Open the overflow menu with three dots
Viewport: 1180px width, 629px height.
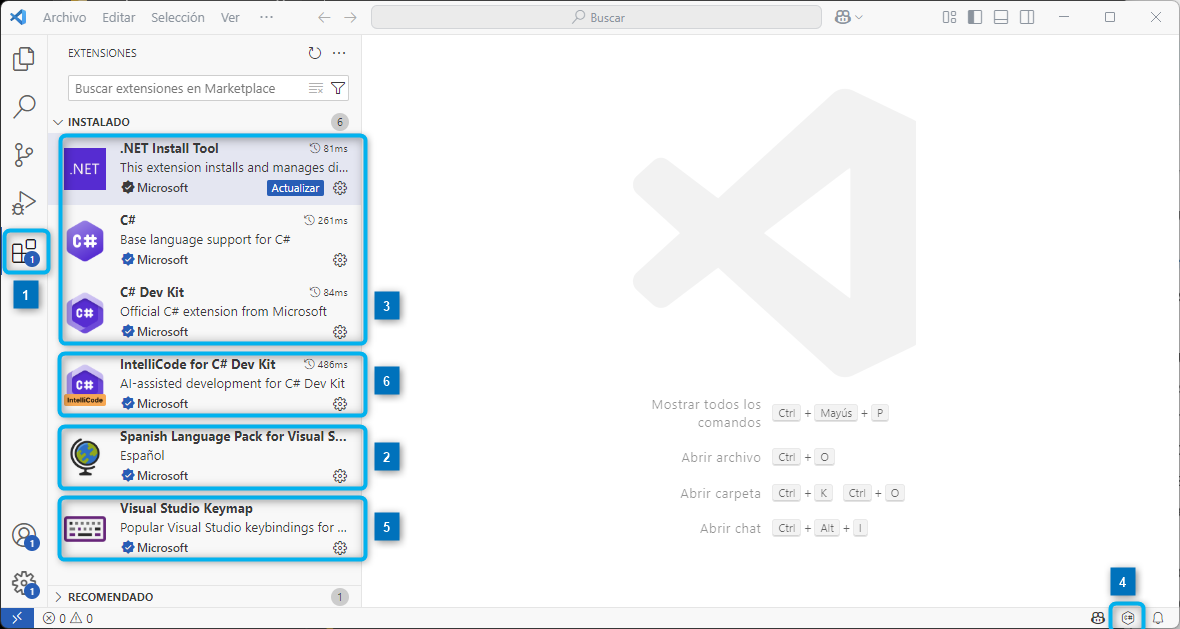(266, 17)
